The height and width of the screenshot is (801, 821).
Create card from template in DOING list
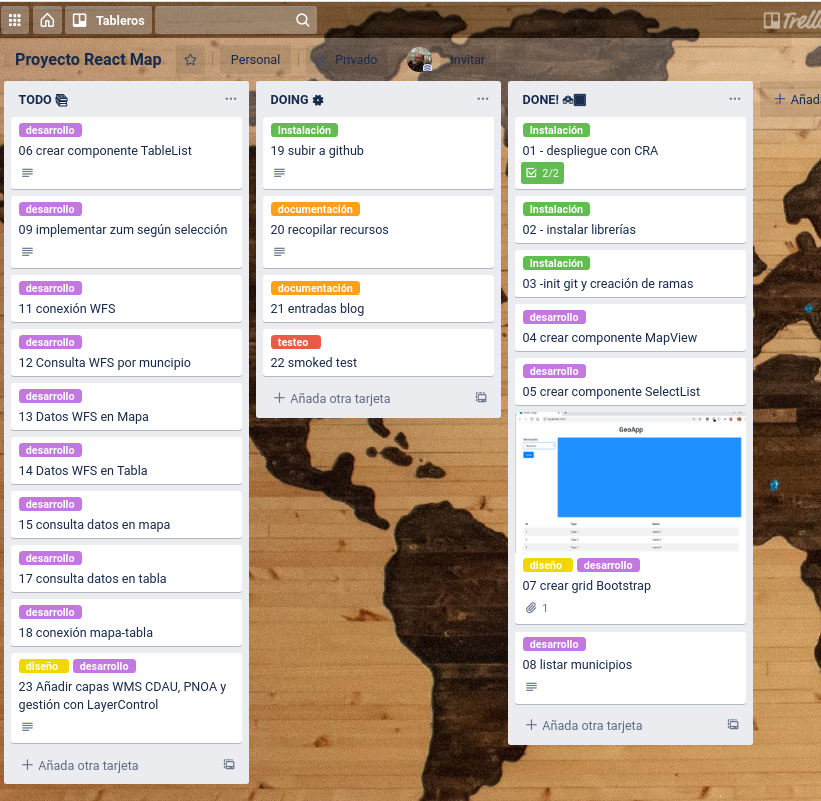(x=481, y=398)
